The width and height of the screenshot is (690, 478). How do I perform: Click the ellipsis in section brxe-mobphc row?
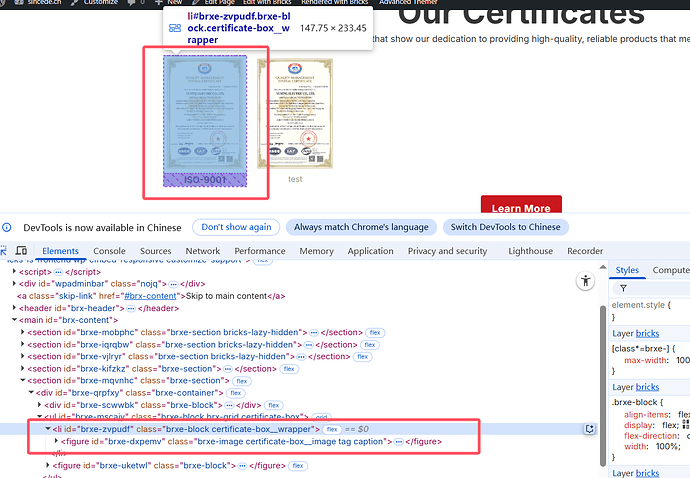tap(314, 333)
